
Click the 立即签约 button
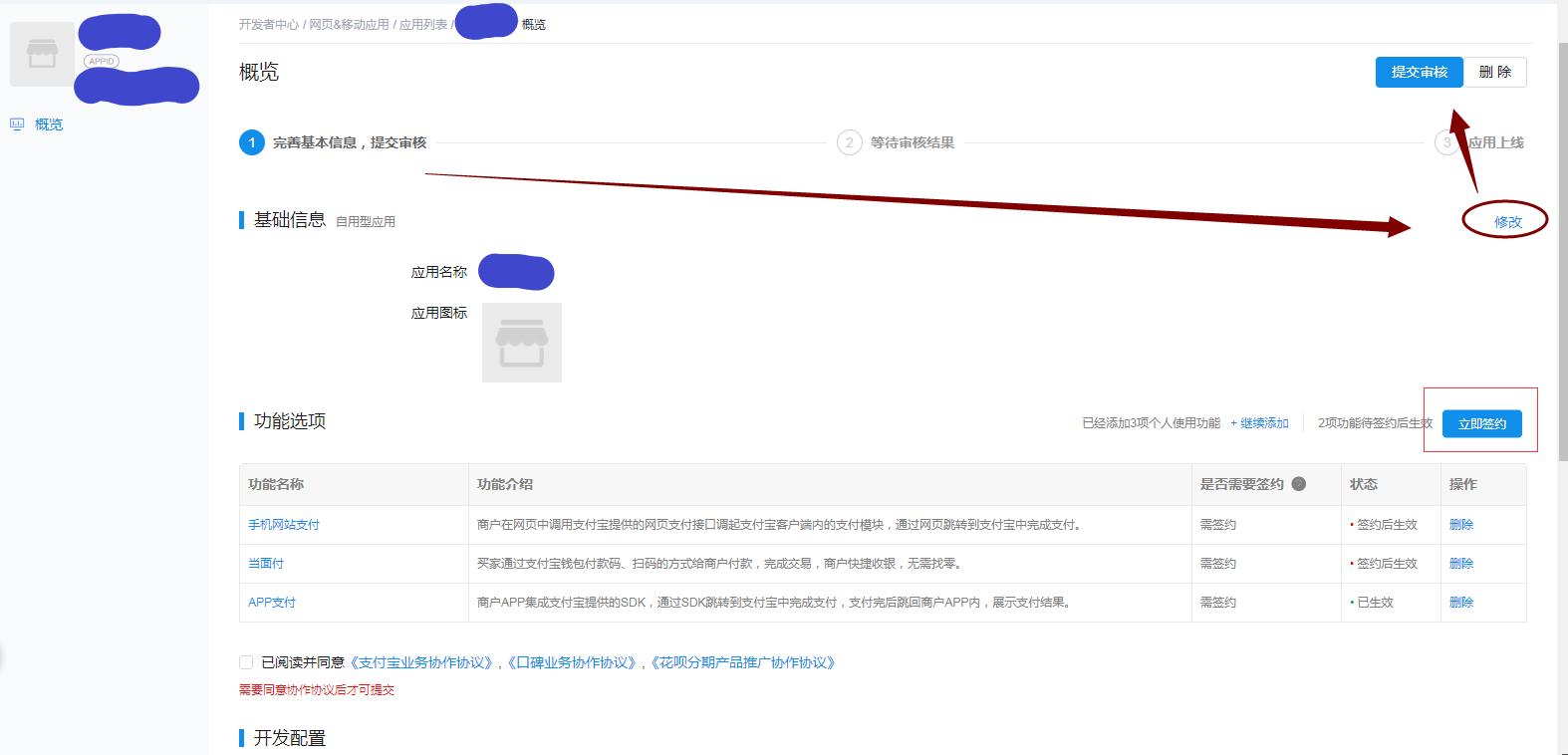pyautogui.click(x=1481, y=423)
